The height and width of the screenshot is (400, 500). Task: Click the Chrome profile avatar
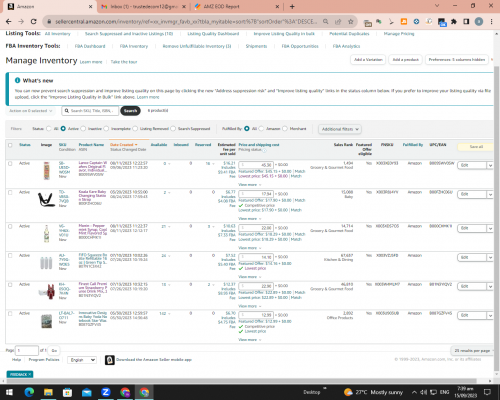479,21
